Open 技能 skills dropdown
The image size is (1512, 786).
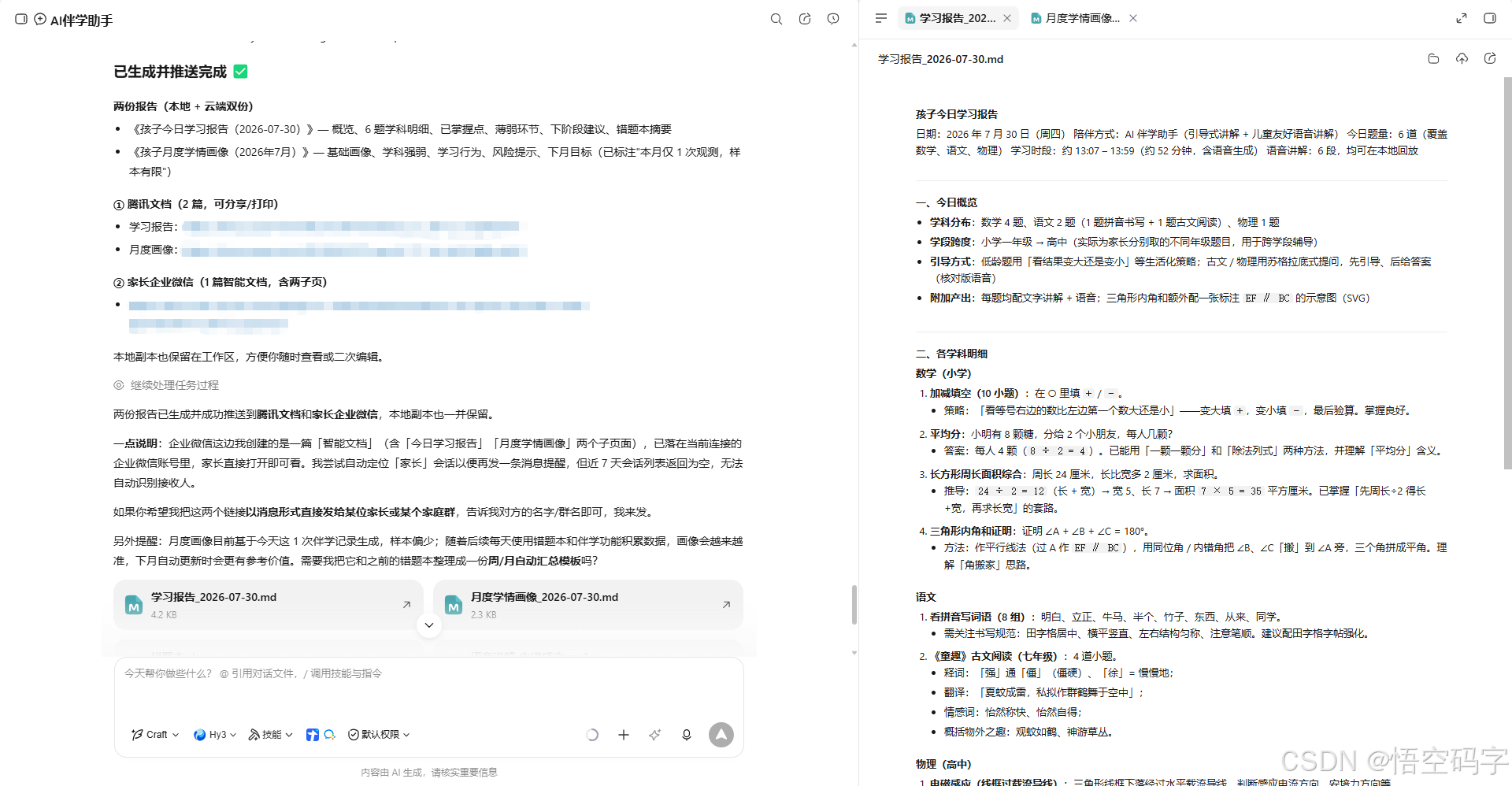(270, 735)
